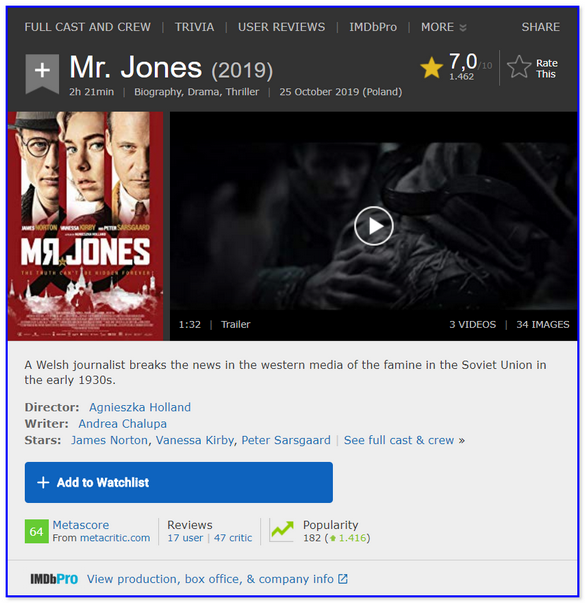Click the Rate This empty star
The image size is (585, 603).
tap(519, 67)
